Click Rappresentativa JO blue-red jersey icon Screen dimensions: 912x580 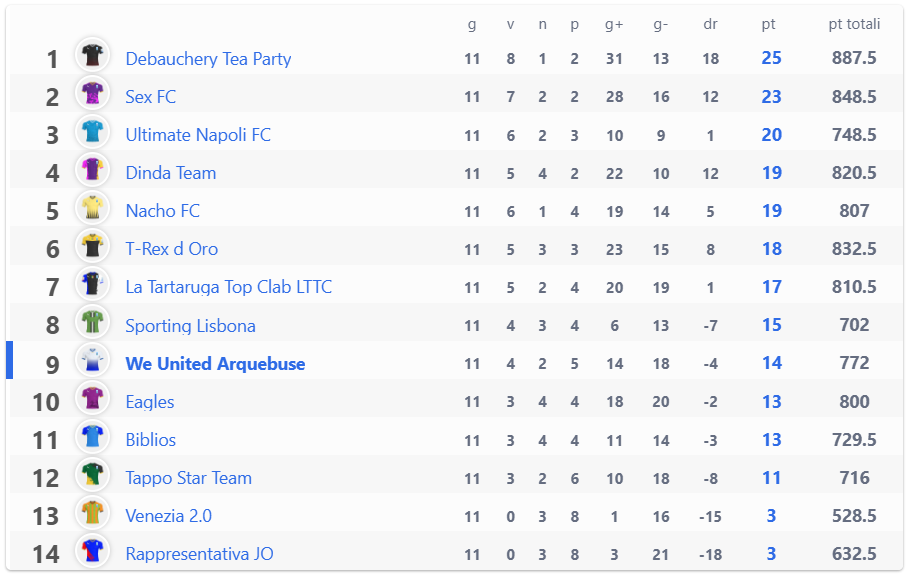92,551
